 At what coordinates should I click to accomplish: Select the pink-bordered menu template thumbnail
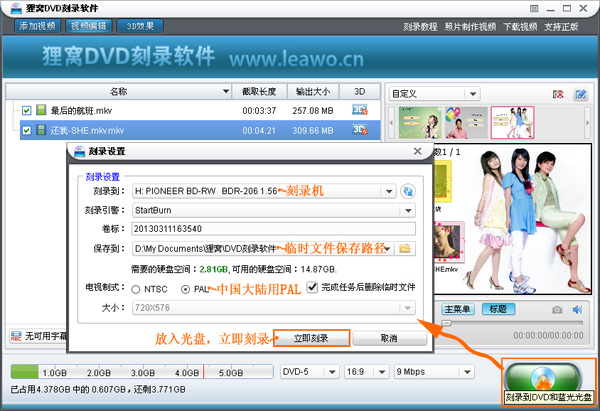512,122
